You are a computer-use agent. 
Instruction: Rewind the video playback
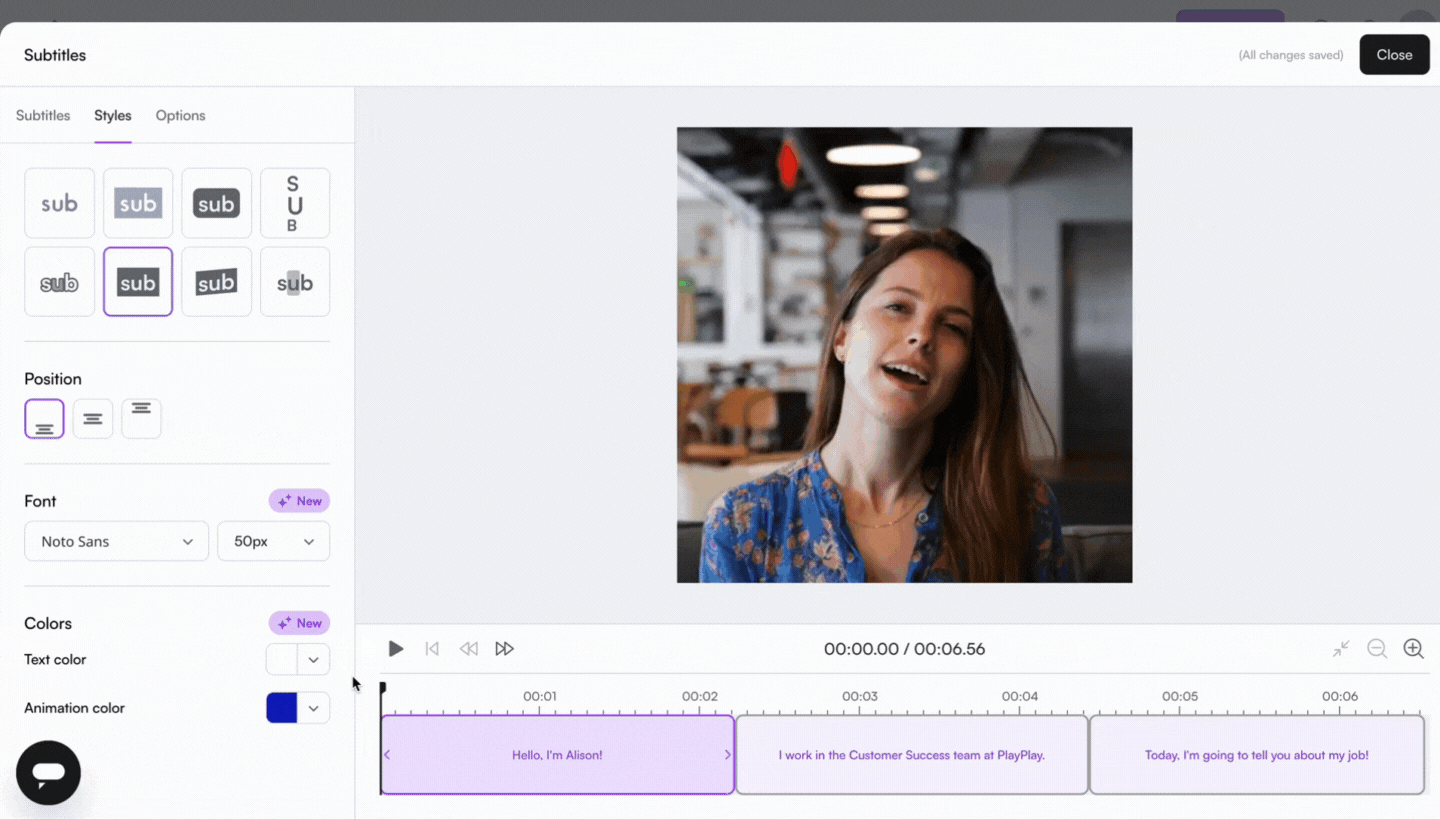coord(468,649)
